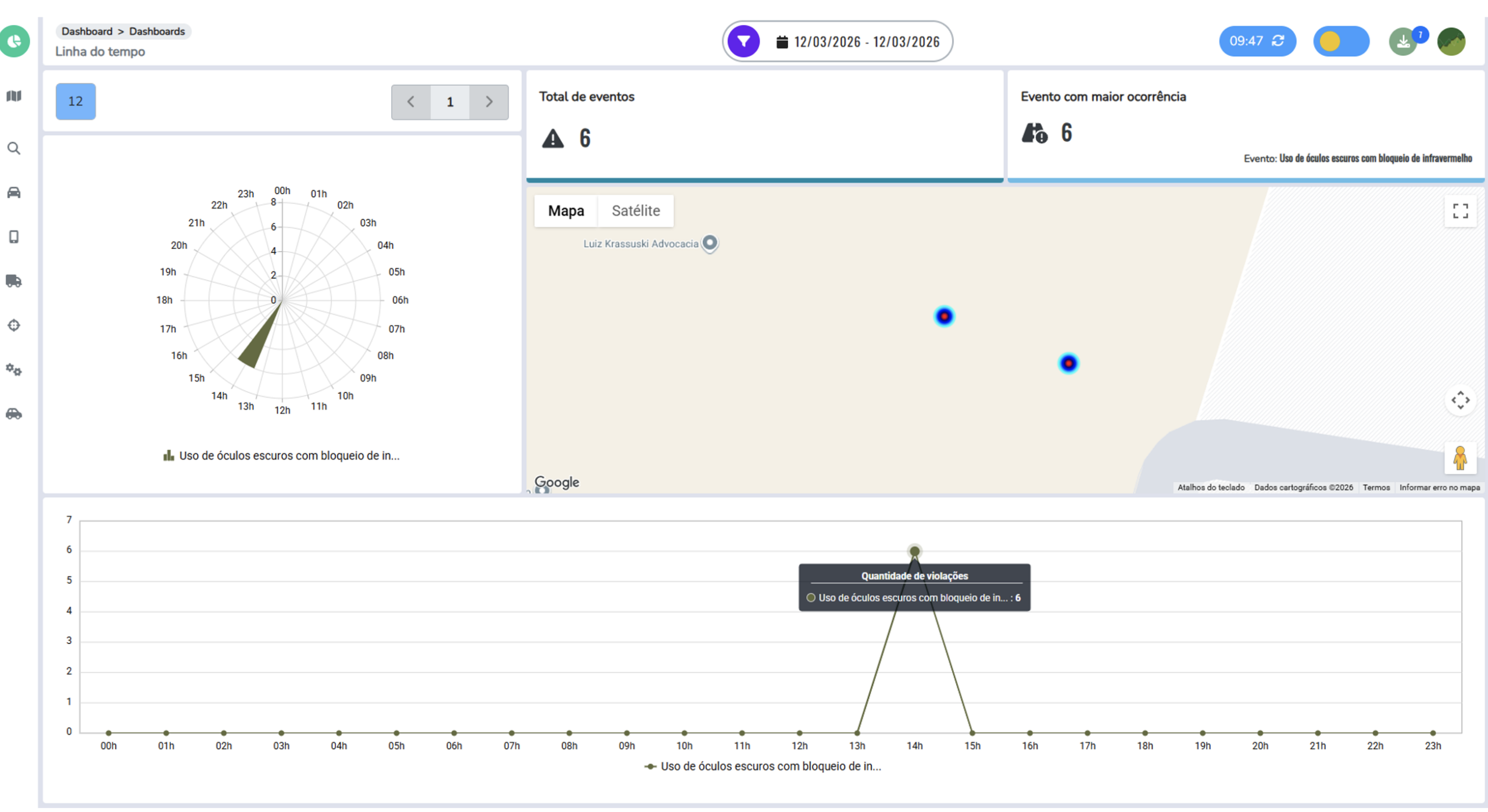Open the search magnifier in sidebar

[x=14, y=149]
